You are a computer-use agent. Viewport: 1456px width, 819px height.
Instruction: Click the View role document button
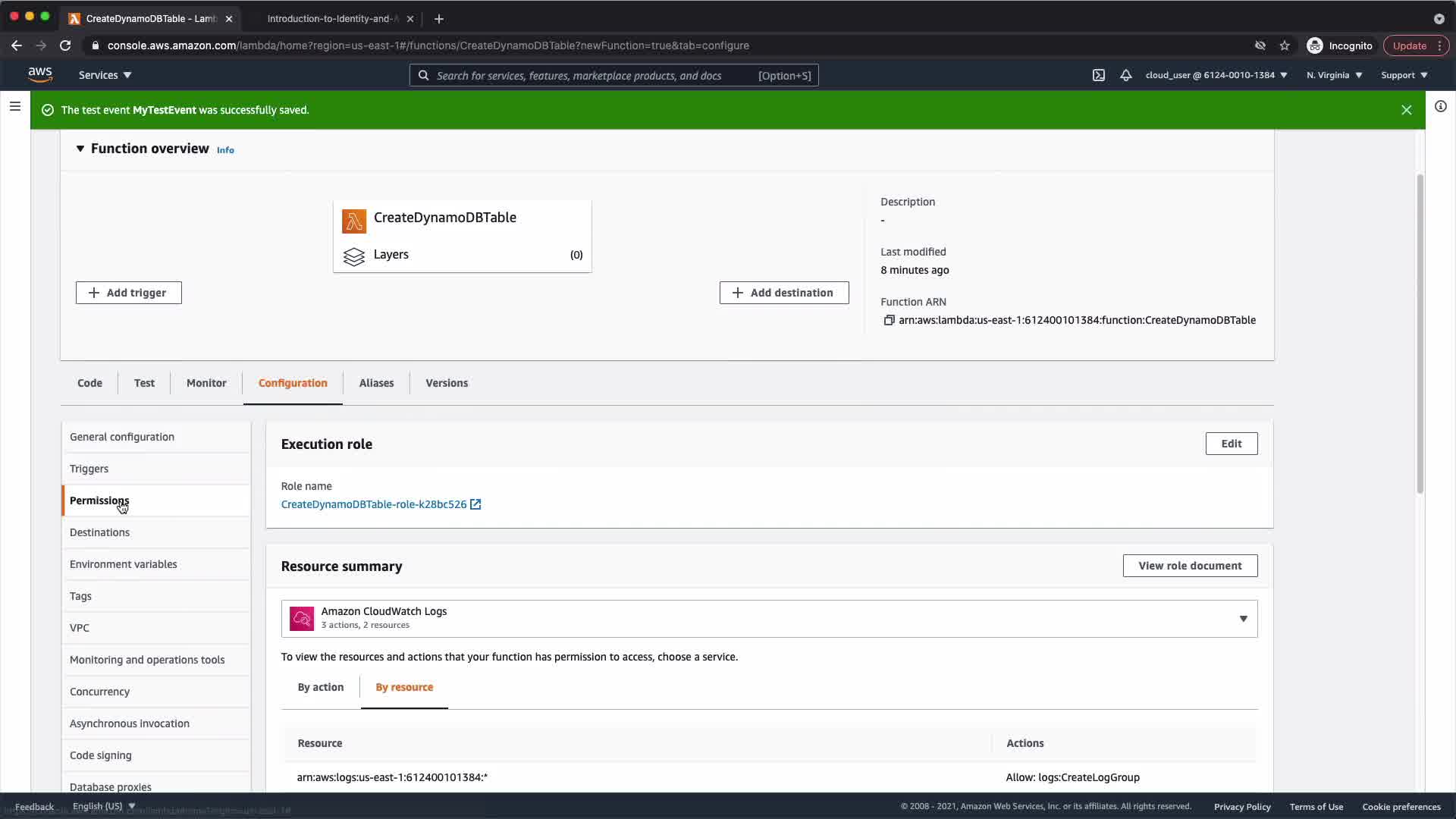(x=1189, y=566)
